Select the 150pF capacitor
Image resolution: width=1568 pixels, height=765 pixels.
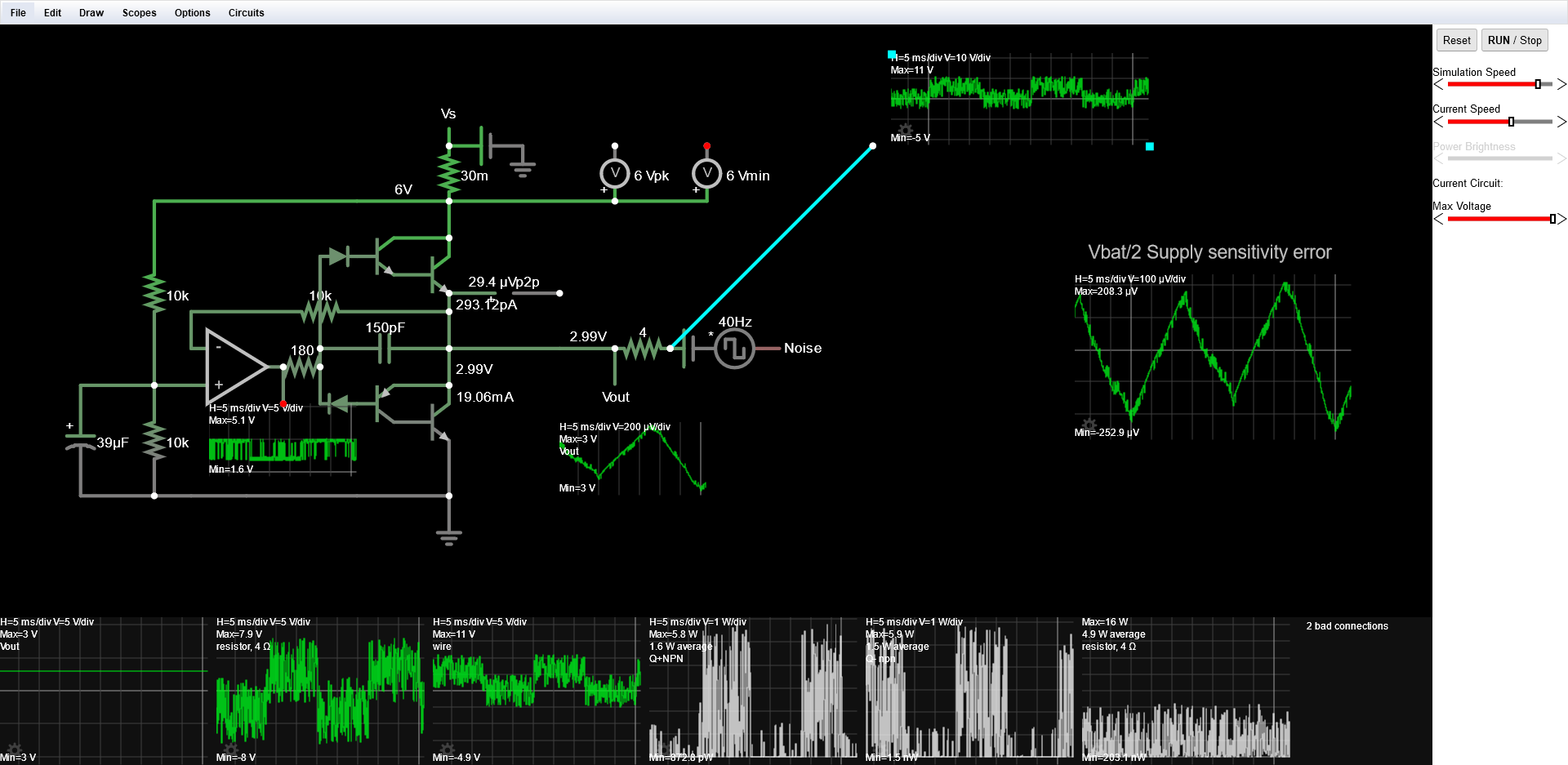pyautogui.click(x=385, y=349)
